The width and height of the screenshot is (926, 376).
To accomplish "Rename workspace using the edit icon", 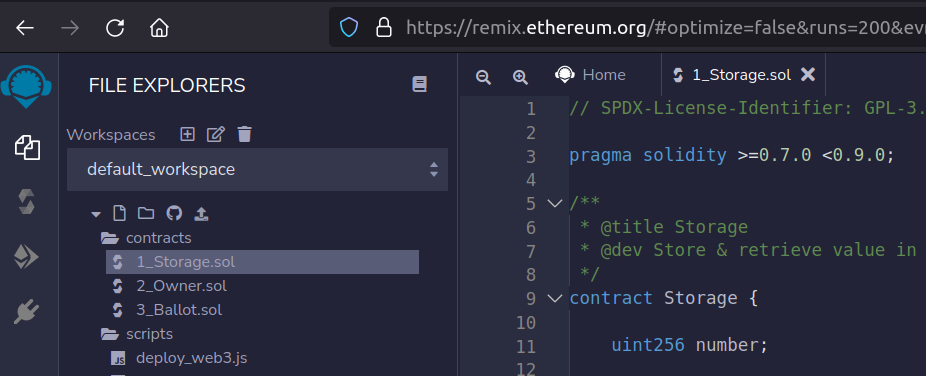I will [x=216, y=134].
